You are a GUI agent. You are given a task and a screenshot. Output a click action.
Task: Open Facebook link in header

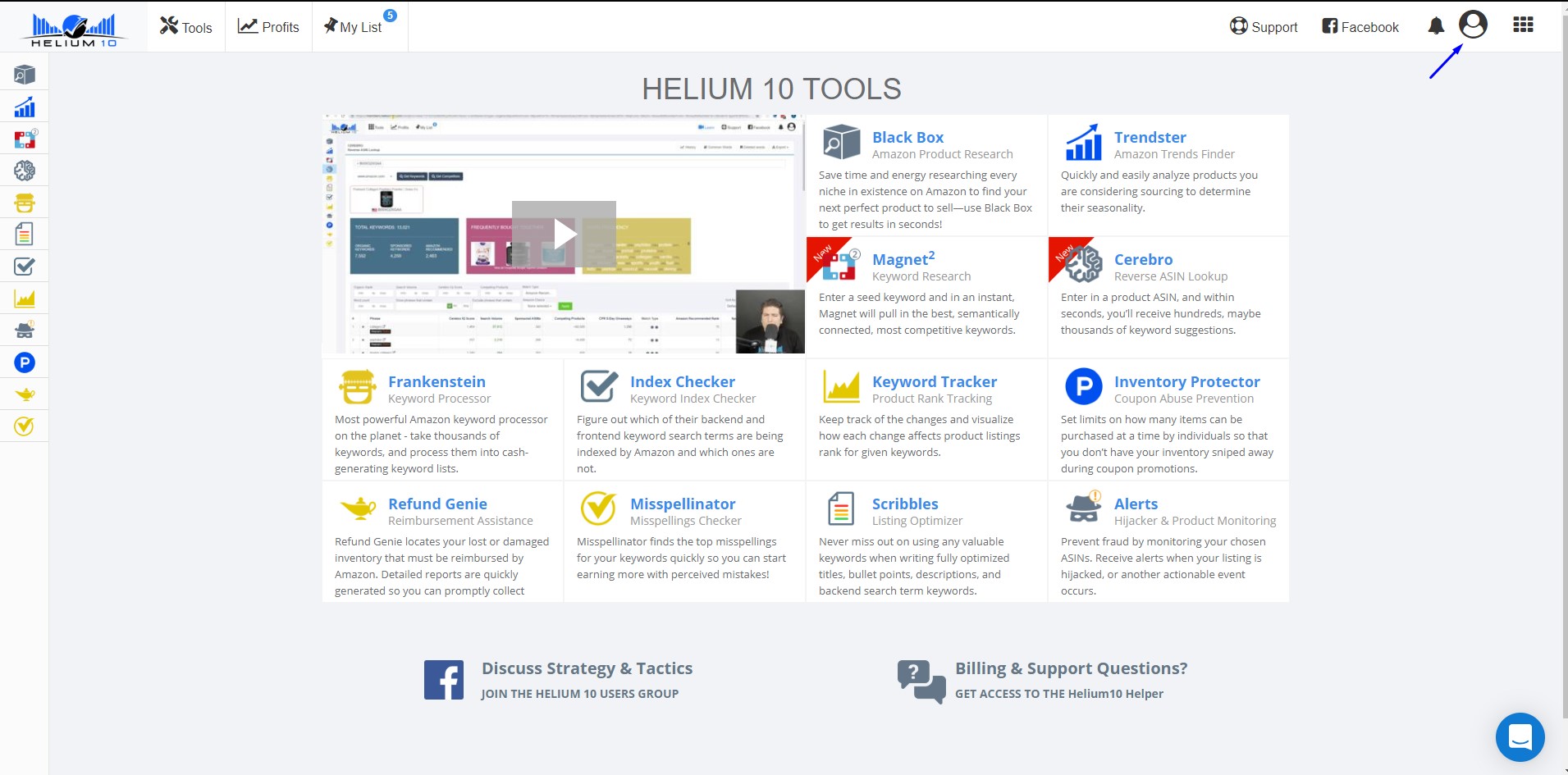tap(1360, 27)
